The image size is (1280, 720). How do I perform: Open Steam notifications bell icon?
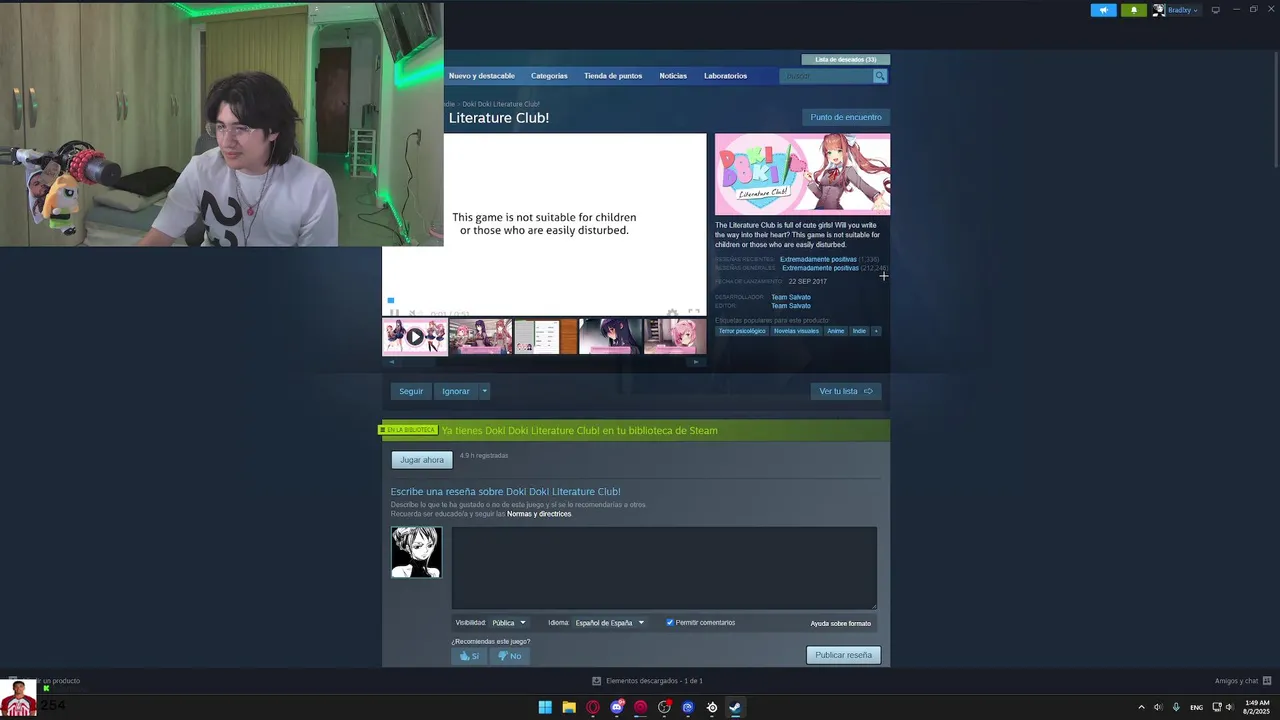tap(1134, 10)
